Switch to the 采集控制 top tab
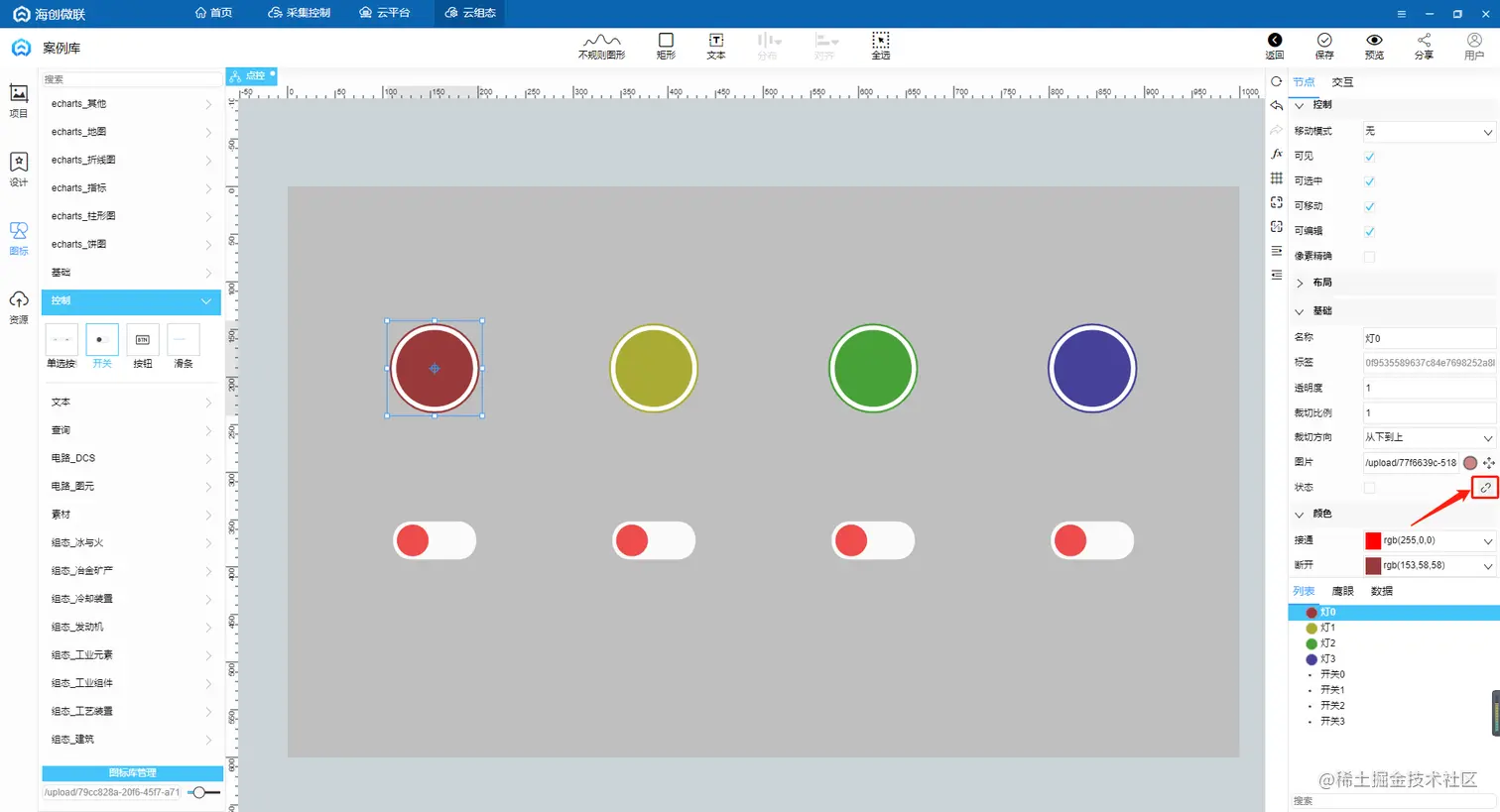This screenshot has width=1500, height=812. [300, 13]
